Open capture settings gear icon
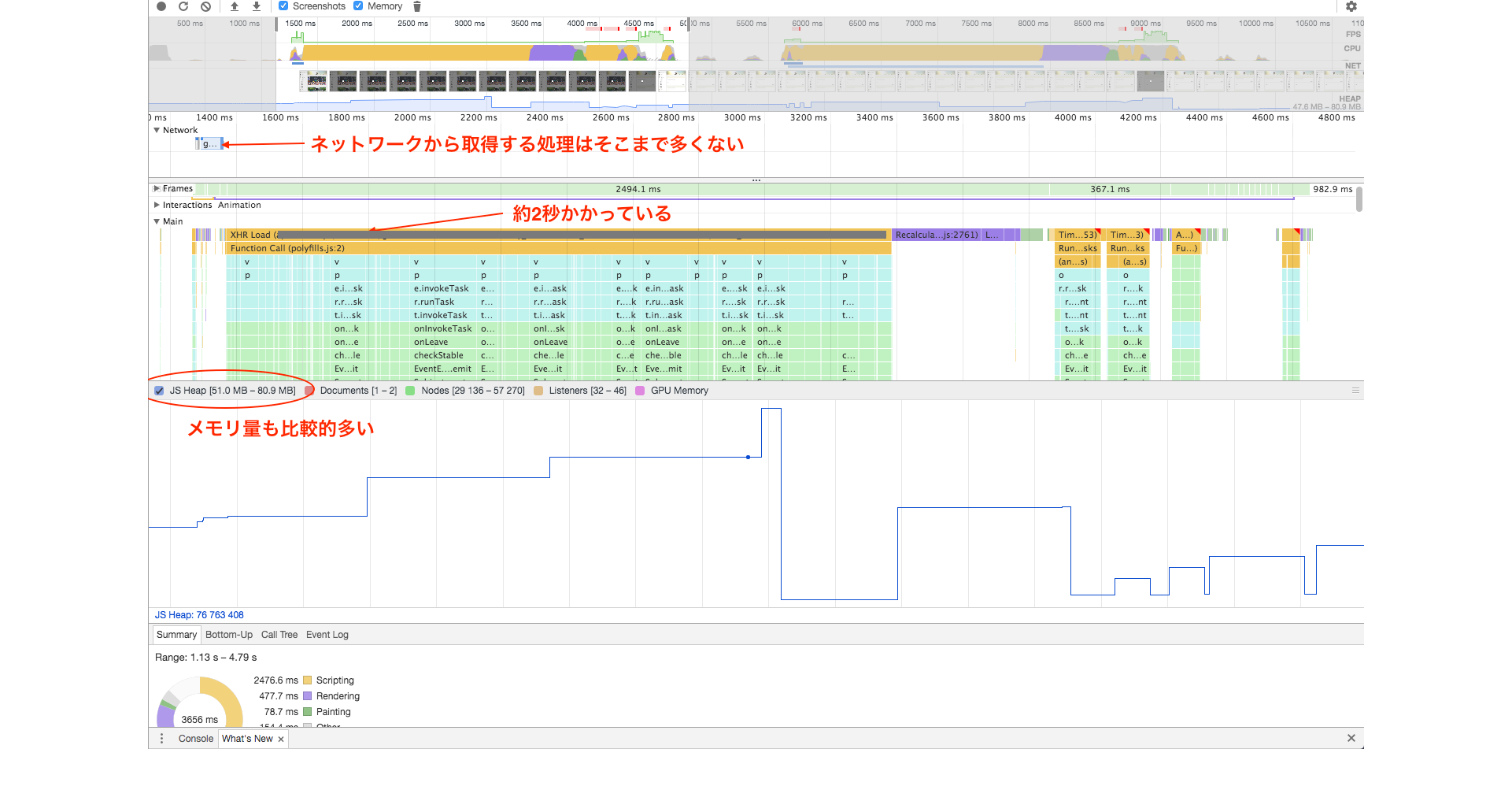 point(1351,6)
